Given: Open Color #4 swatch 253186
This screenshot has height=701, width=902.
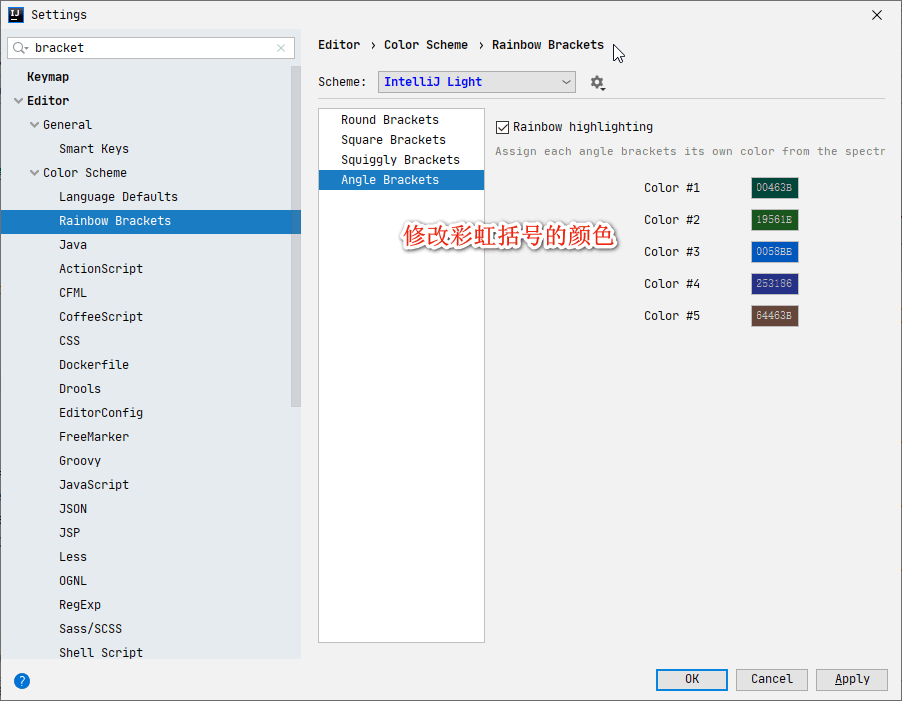Looking at the screenshot, I should click(774, 284).
